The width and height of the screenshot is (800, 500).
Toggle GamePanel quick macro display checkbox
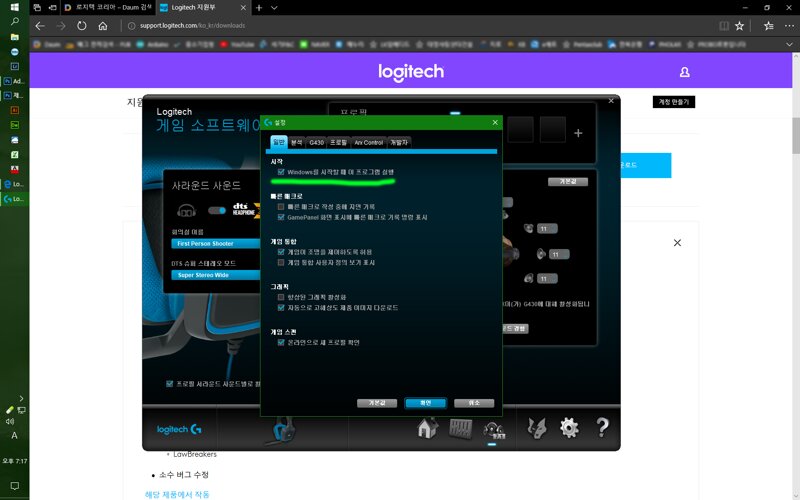click(x=281, y=217)
